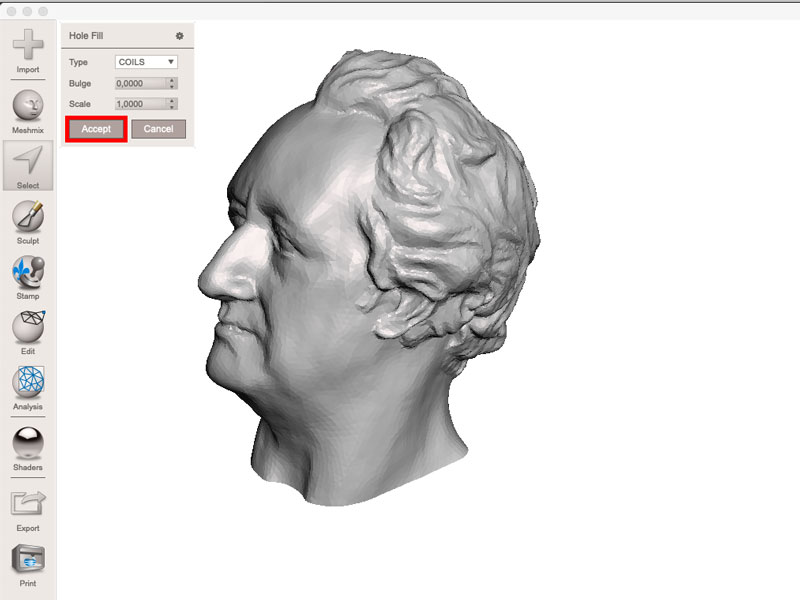Decrease Scale with stepper down arrow
This screenshot has width=800, height=600.
172,107
